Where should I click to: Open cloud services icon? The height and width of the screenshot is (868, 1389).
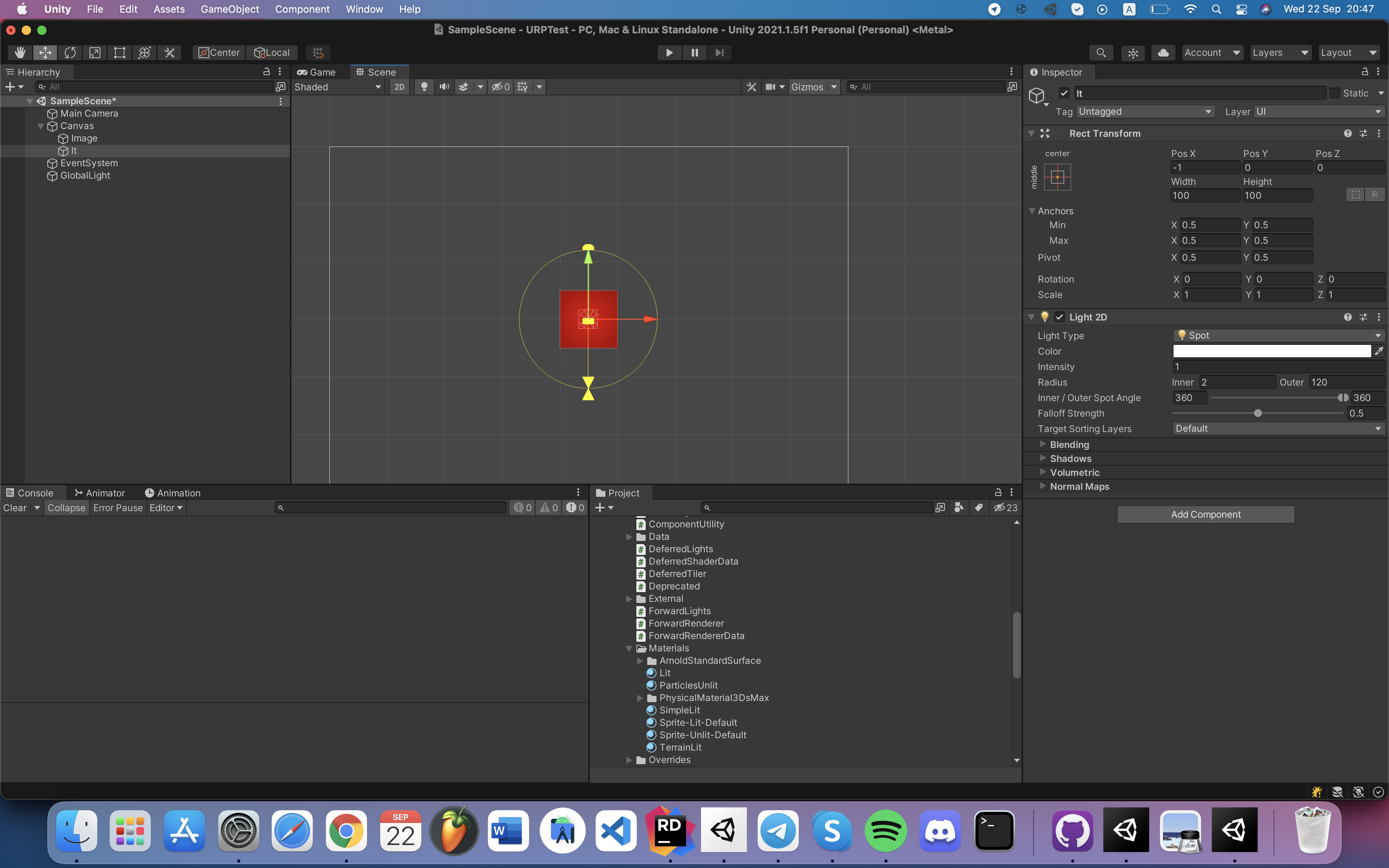[x=1163, y=53]
